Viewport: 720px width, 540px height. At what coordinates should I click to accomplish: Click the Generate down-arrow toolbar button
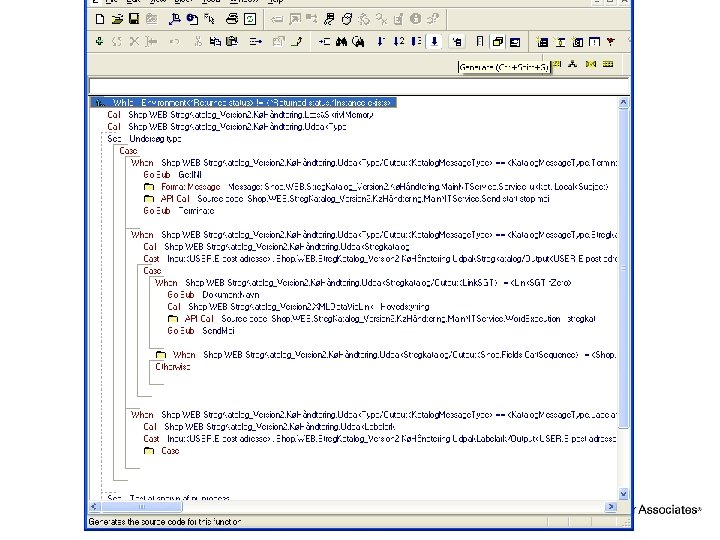(434, 42)
